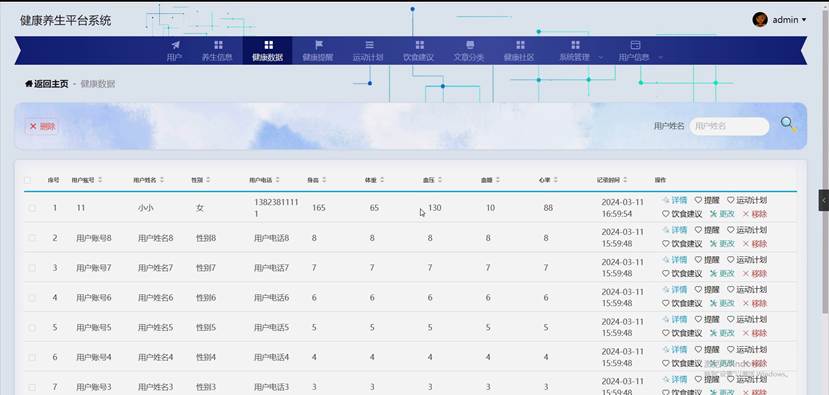Viewport: 829px width, 395px height.
Task: Sort by the 心率 column arrows
Action: [556, 180]
